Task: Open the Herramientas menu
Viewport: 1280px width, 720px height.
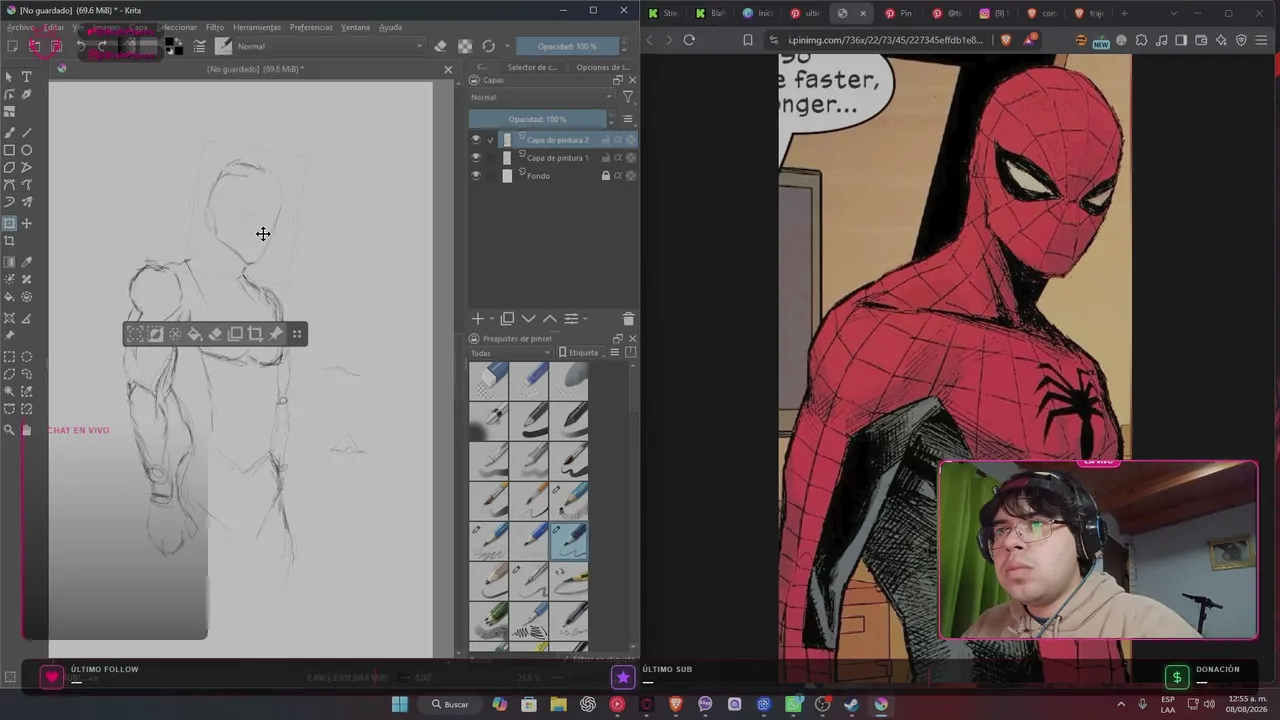Action: [x=257, y=27]
